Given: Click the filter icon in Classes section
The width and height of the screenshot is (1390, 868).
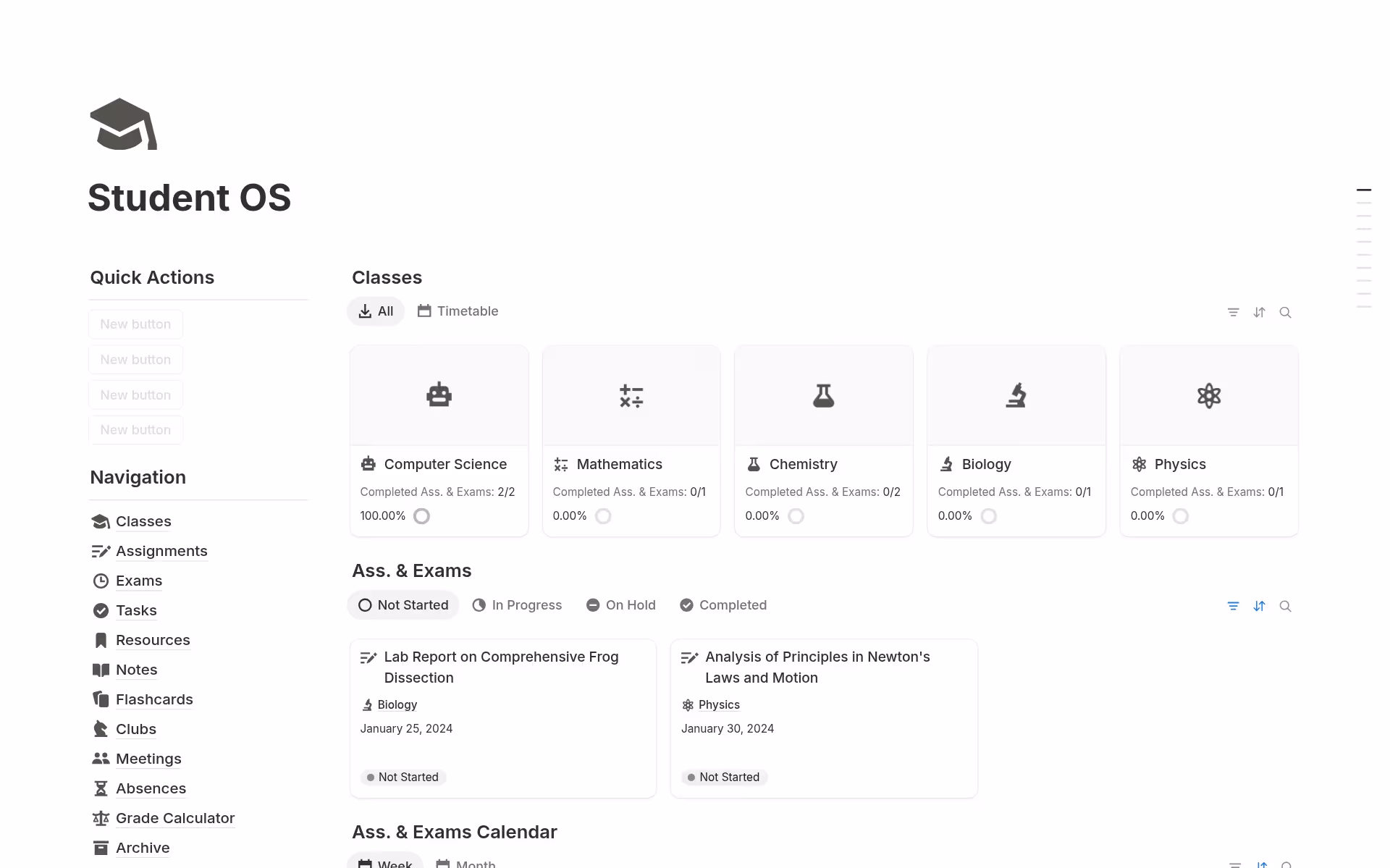Looking at the screenshot, I should [1233, 313].
